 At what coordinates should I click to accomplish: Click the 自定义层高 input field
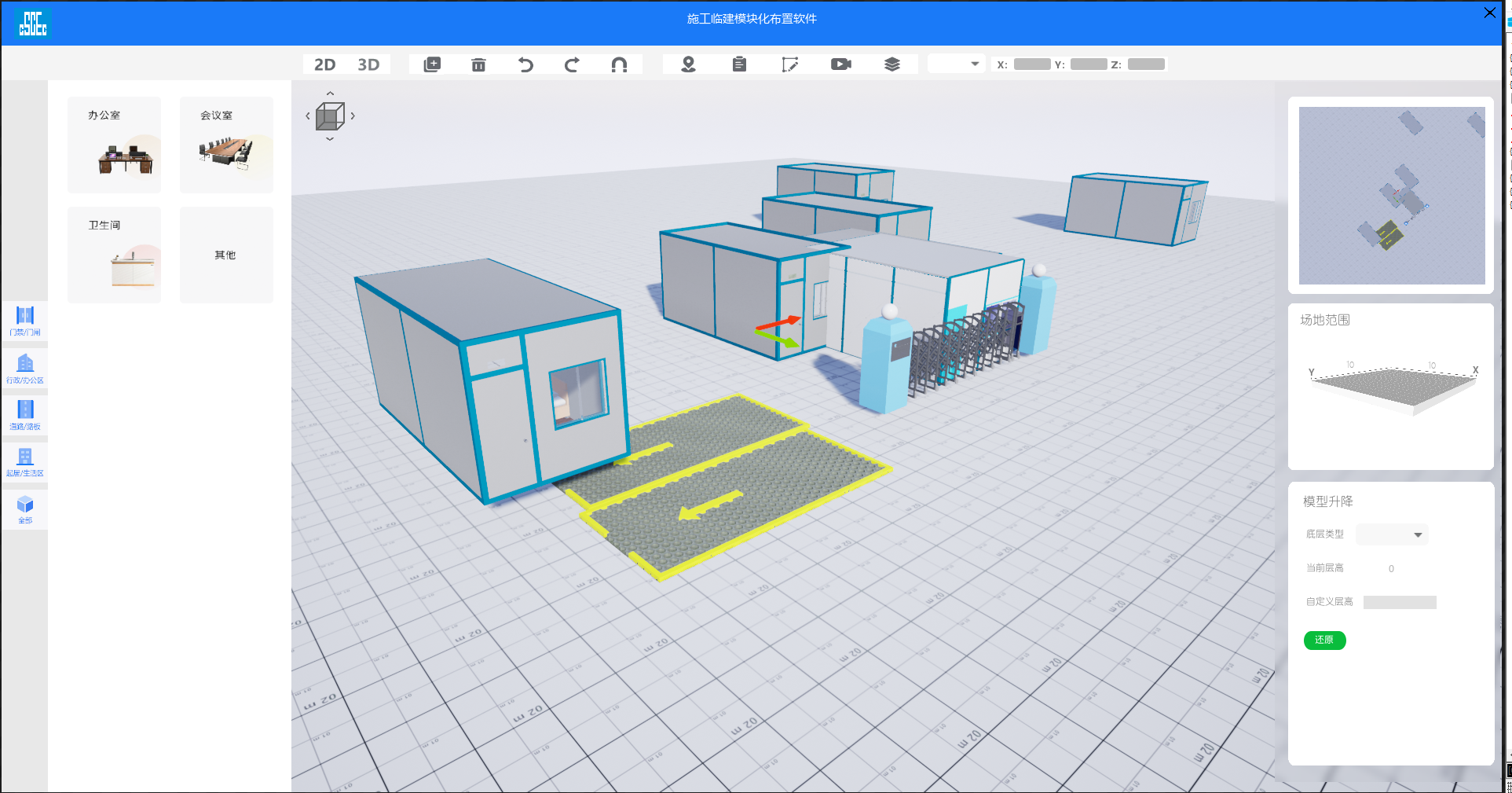coord(1400,602)
